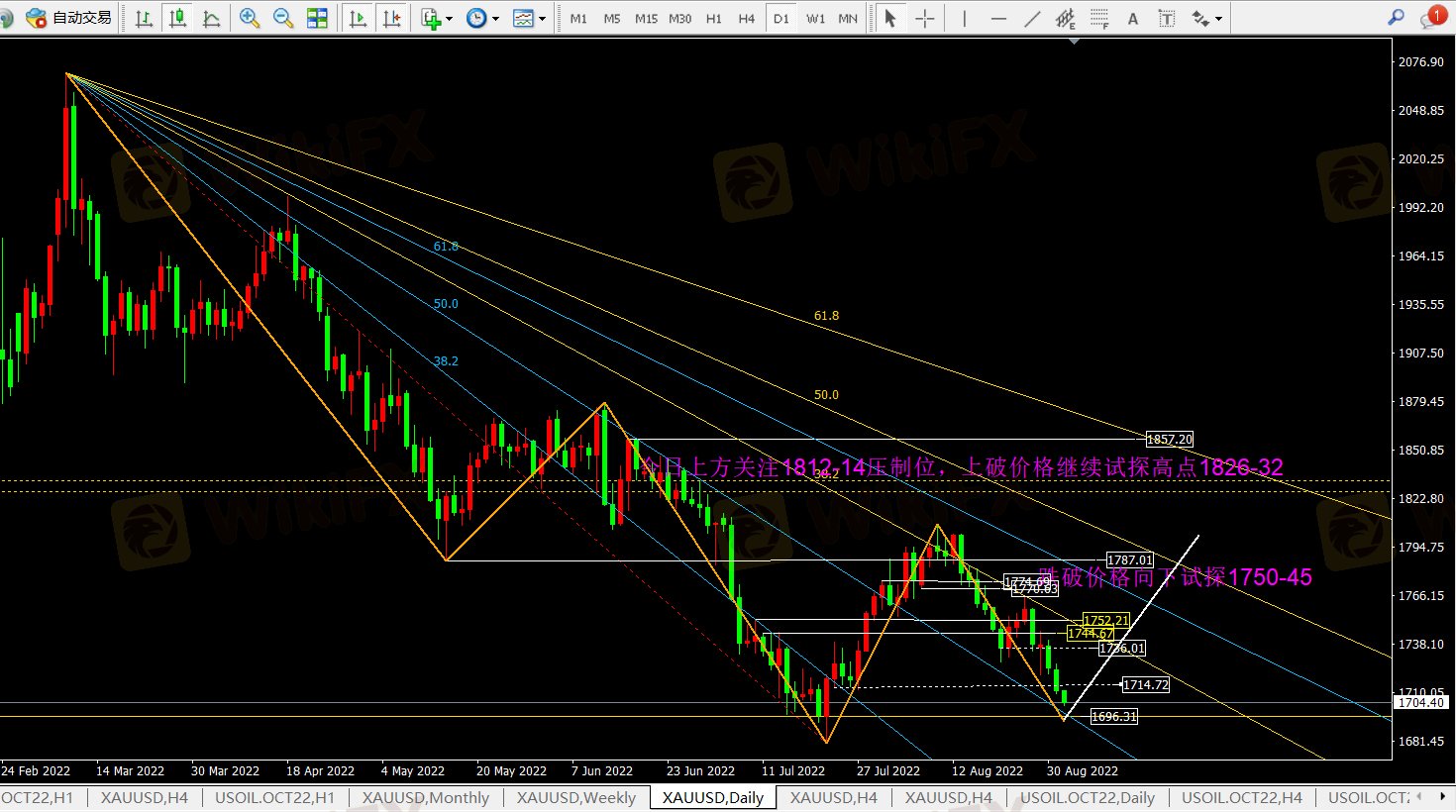Click the 1857.20 price label on chart
Viewport: 1456px width, 812px height.
point(1169,439)
